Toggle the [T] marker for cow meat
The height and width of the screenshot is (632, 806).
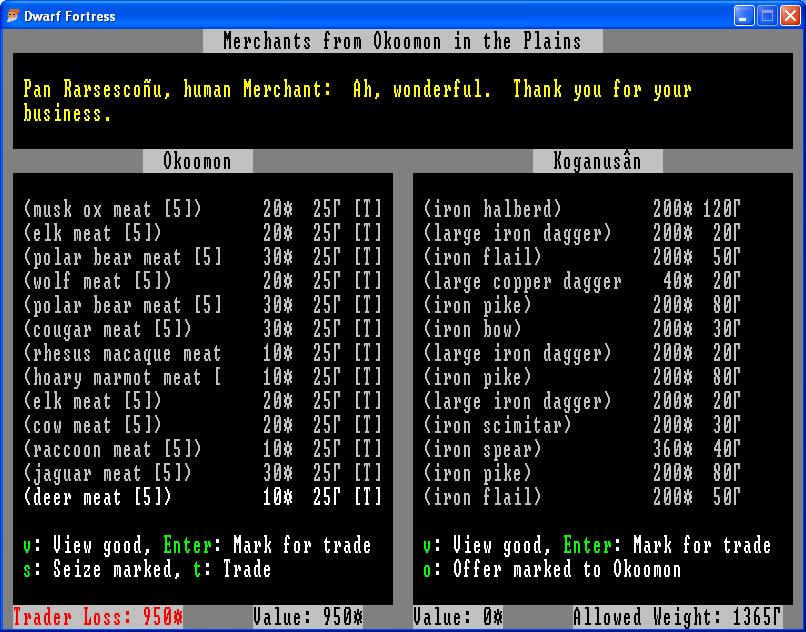(x=368, y=425)
